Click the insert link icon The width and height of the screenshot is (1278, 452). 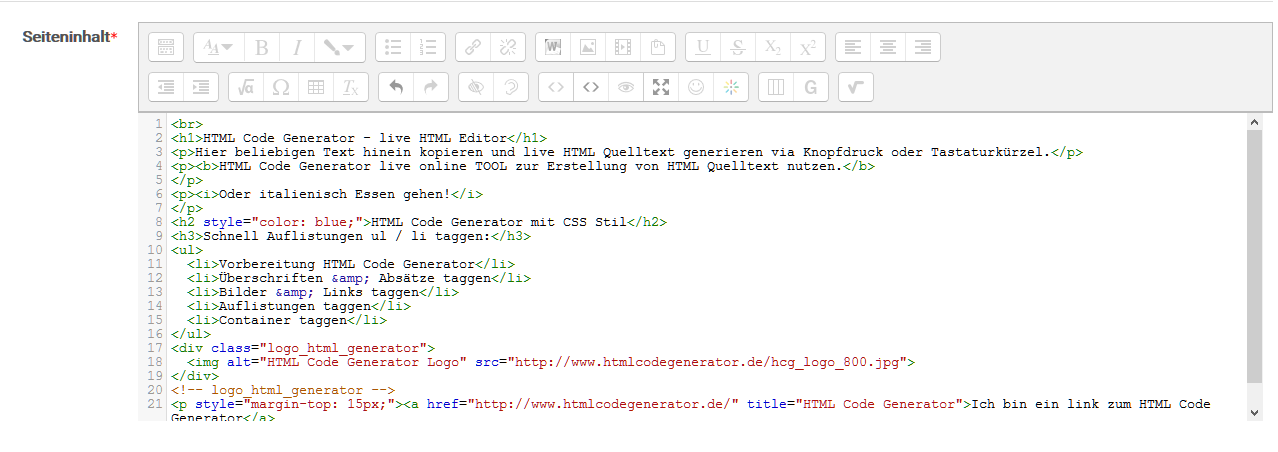pyautogui.click(x=474, y=47)
